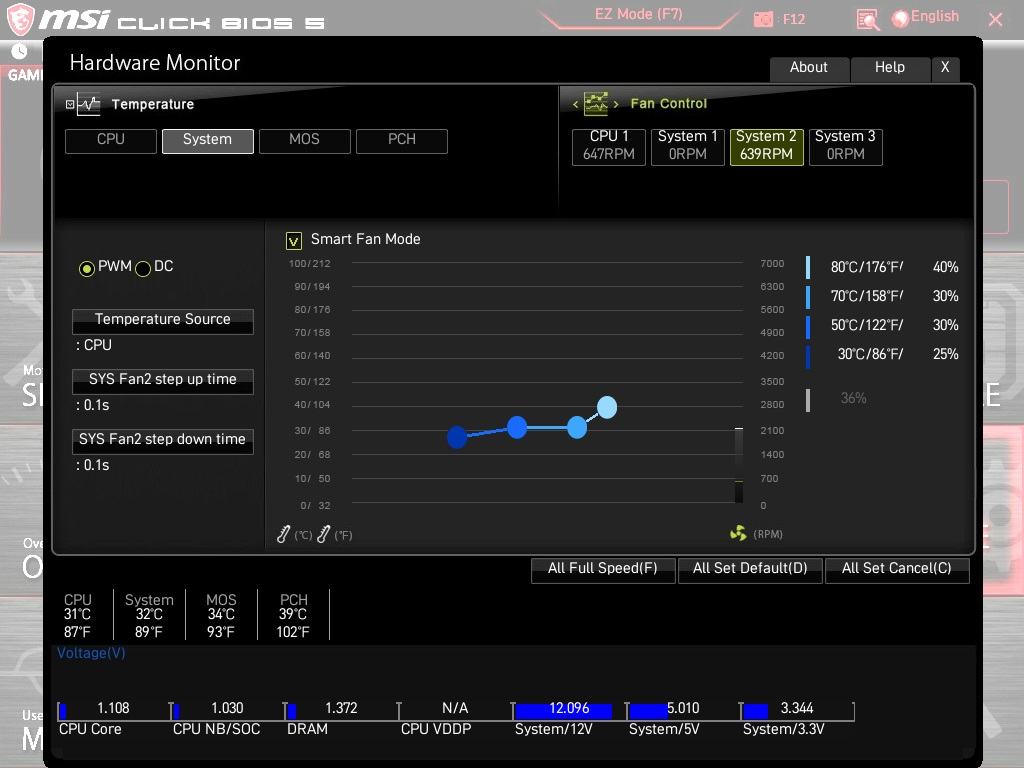Select the MOS temperature tab
Image resolution: width=1024 pixels, height=768 pixels.
[x=304, y=140]
